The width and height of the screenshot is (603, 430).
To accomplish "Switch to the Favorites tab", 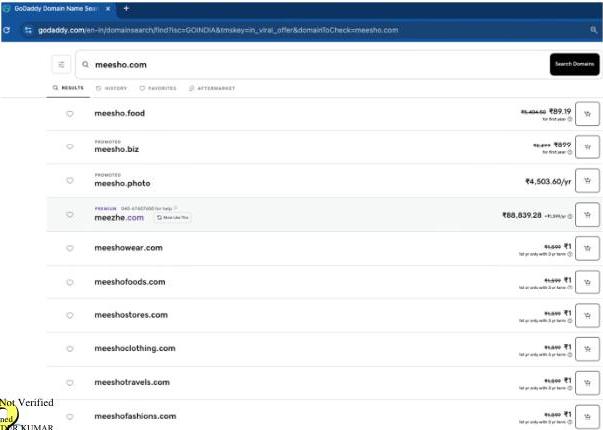I will click(158, 88).
